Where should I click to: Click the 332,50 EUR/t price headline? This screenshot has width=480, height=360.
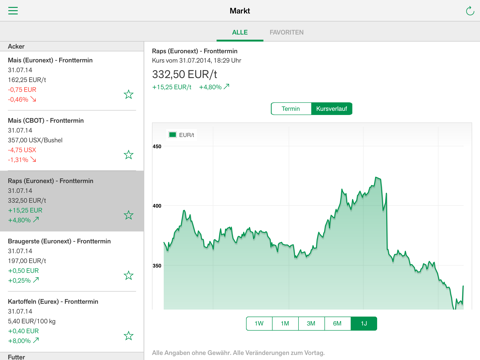point(184,74)
